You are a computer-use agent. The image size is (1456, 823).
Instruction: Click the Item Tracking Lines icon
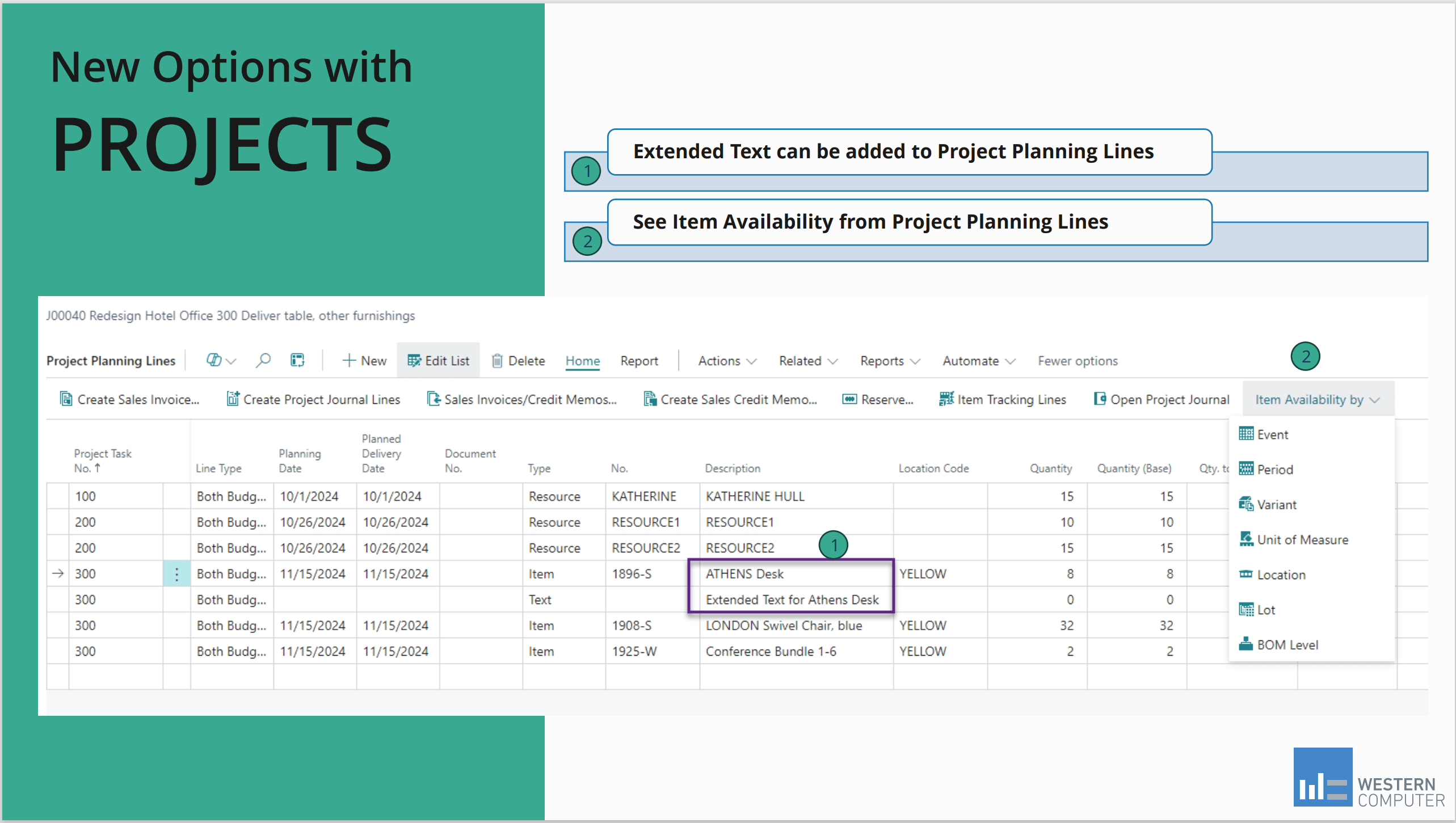tap(946, 399)
